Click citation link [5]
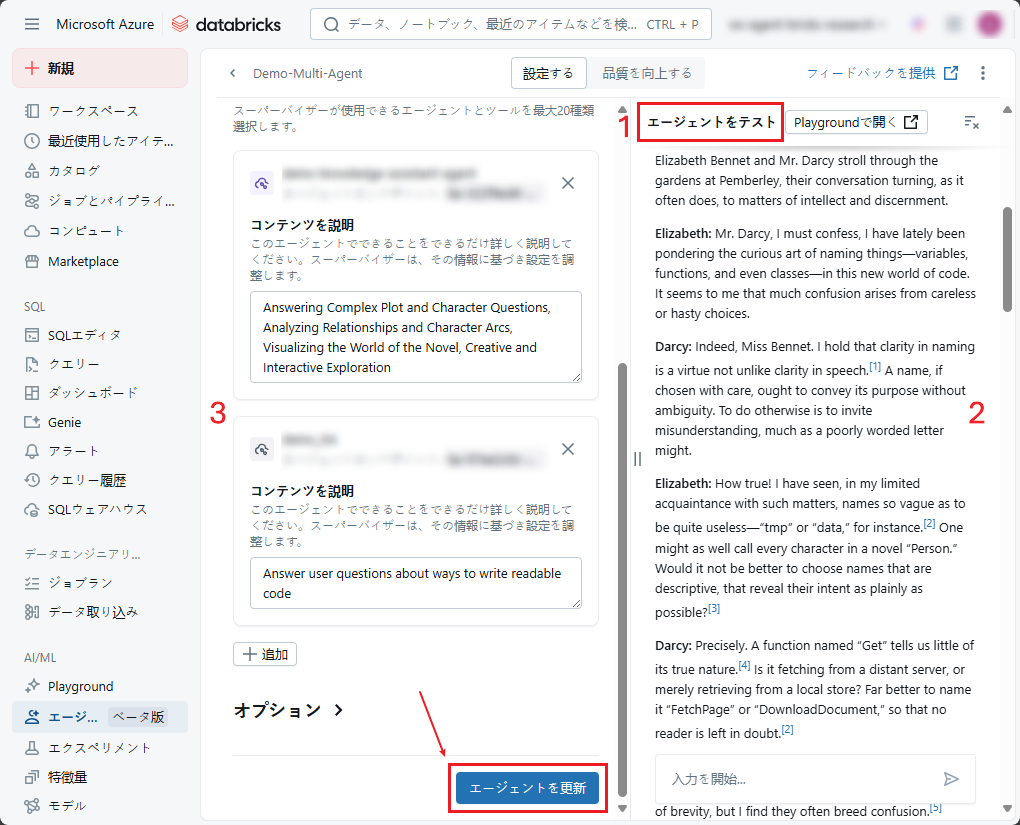The height and width of the screenshot is (825, 1020). tap(935, 807)
